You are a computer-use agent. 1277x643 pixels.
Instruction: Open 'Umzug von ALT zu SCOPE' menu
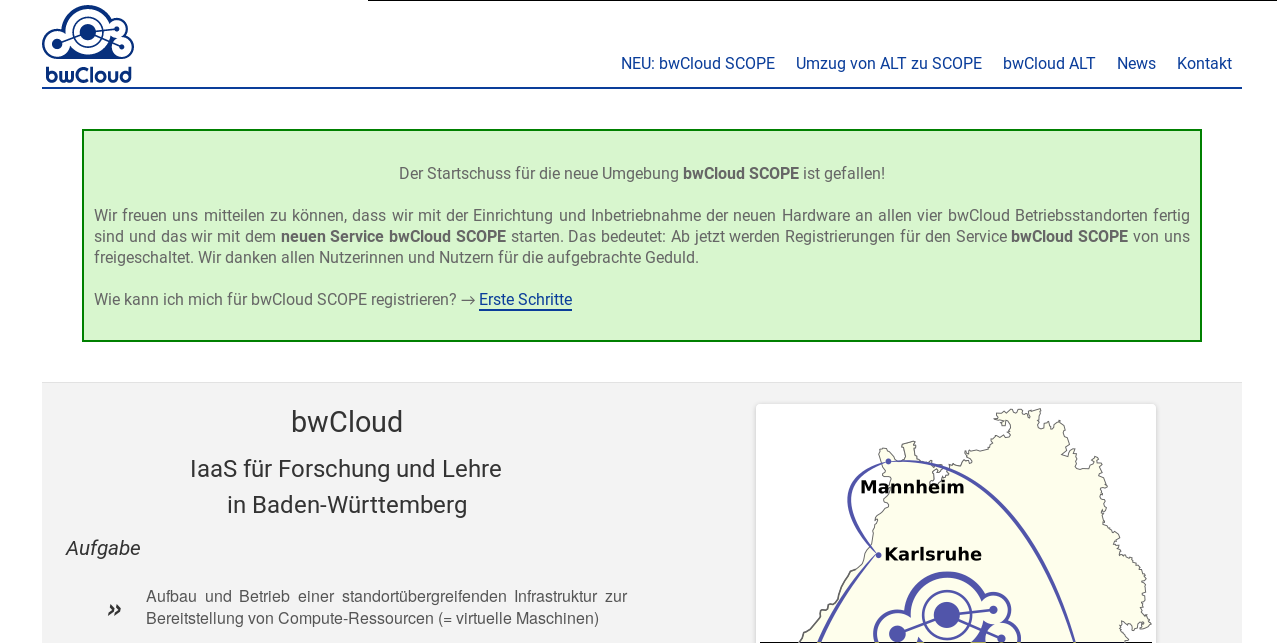pos(889,64)
